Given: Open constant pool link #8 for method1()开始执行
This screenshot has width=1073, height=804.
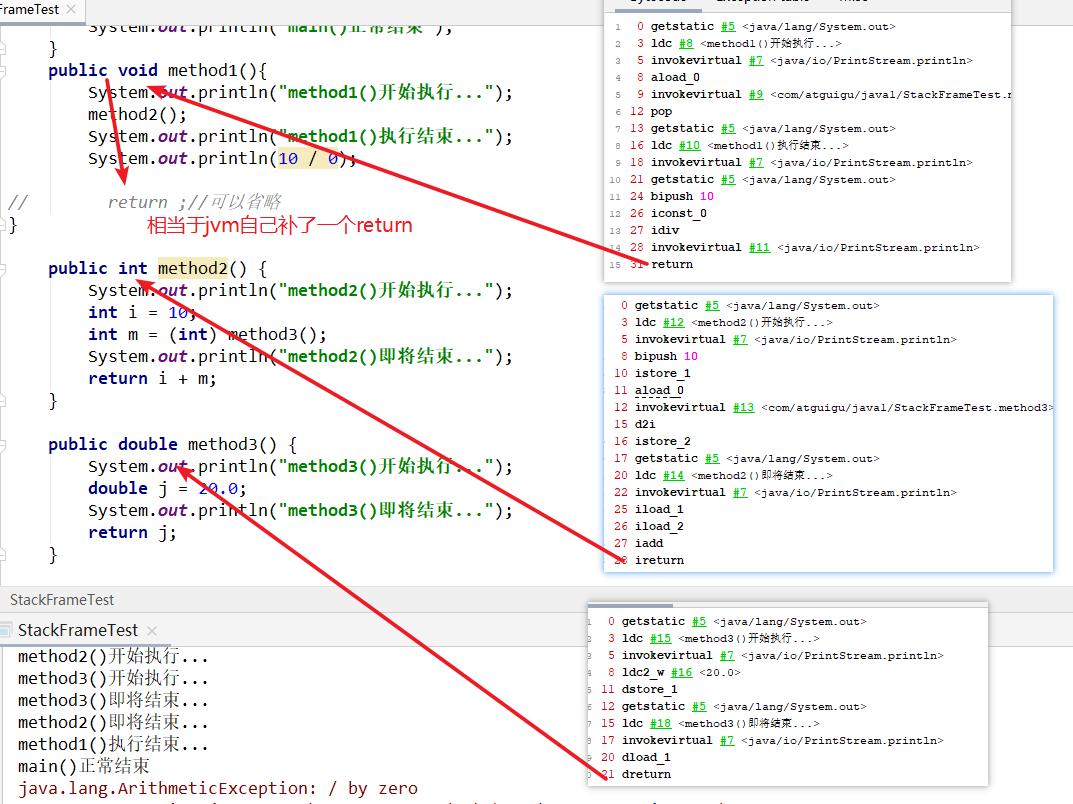Looking at the screenshot, I should [686, 43].
